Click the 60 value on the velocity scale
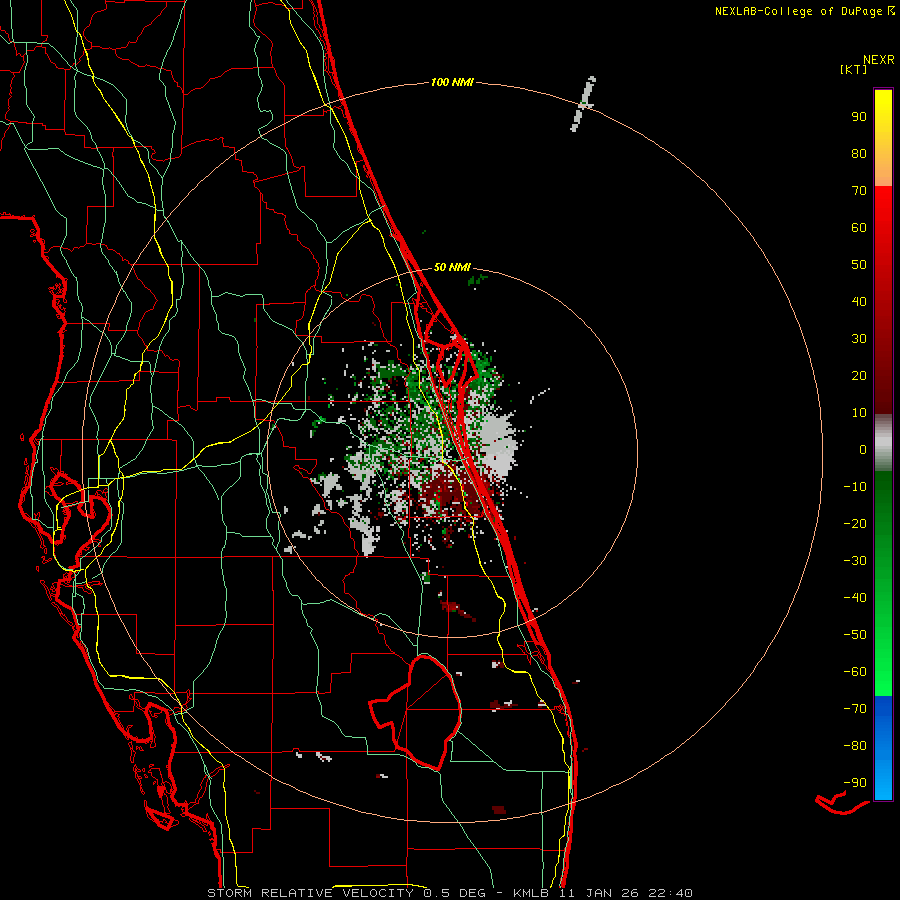 [859, 227]
